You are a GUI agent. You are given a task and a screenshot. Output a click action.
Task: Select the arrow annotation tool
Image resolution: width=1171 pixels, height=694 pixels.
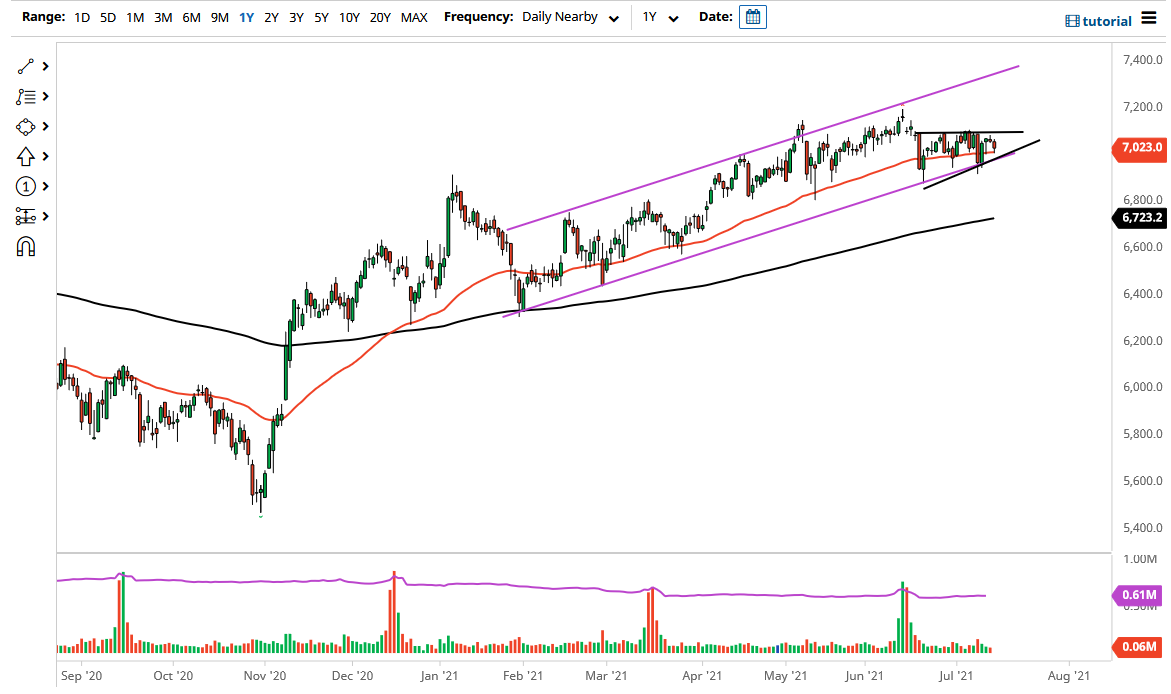click(x=27, y=156)
